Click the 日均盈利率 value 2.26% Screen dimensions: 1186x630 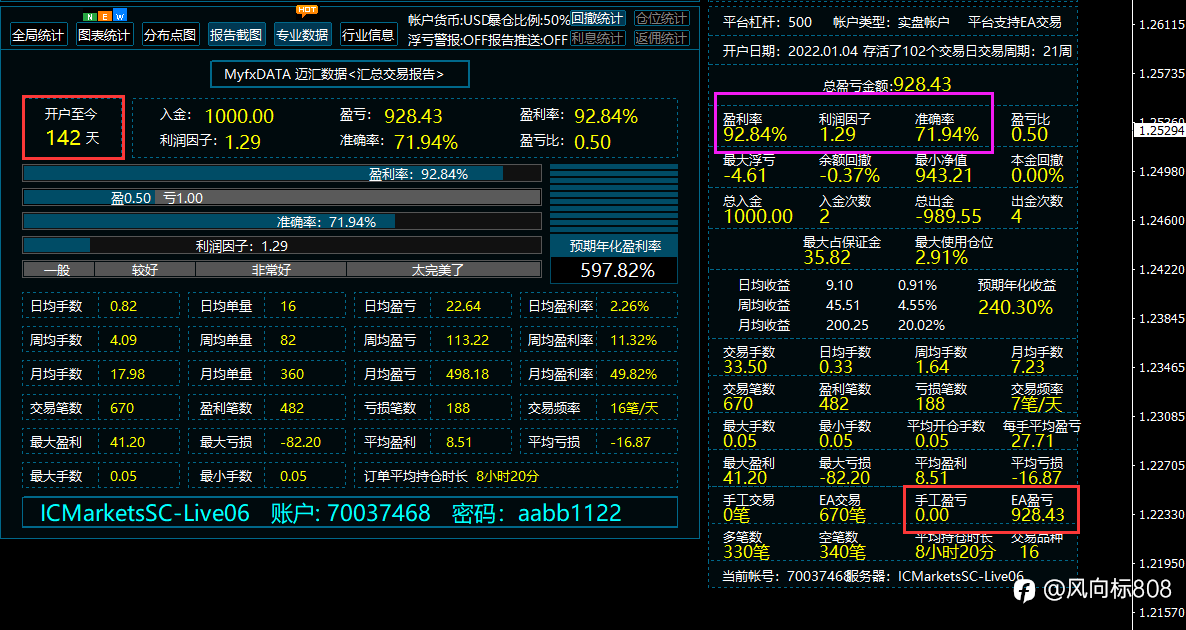coord(629,306)
